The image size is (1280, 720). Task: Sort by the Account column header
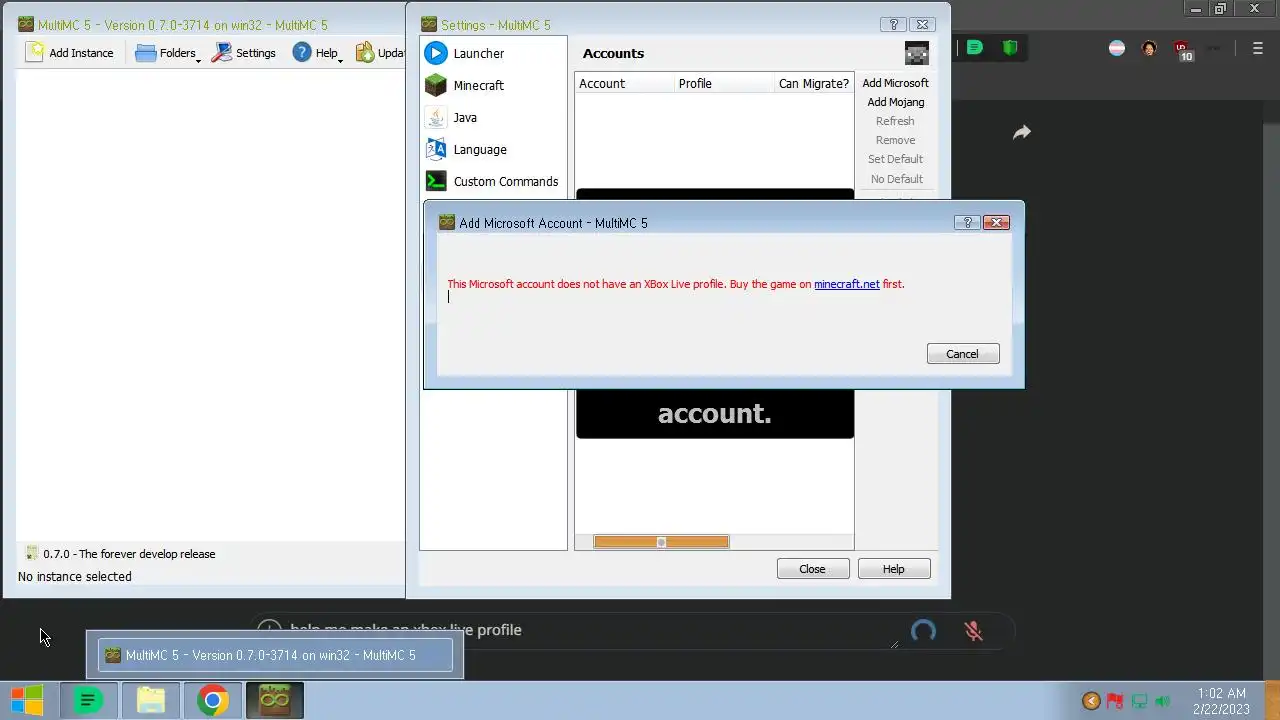[625, 83]
